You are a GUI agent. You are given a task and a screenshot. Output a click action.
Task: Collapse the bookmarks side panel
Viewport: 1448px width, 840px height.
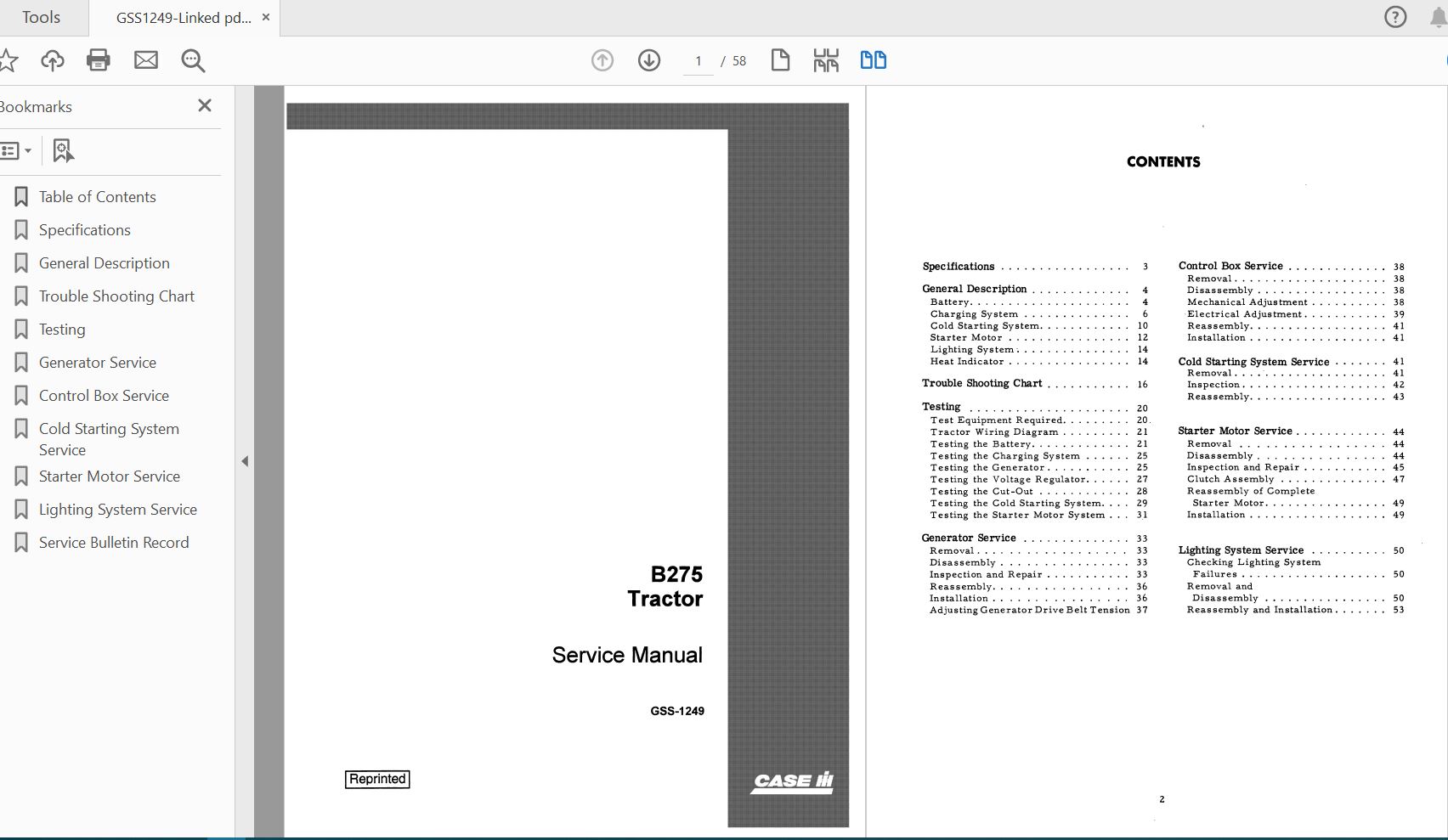coord(204,105)
